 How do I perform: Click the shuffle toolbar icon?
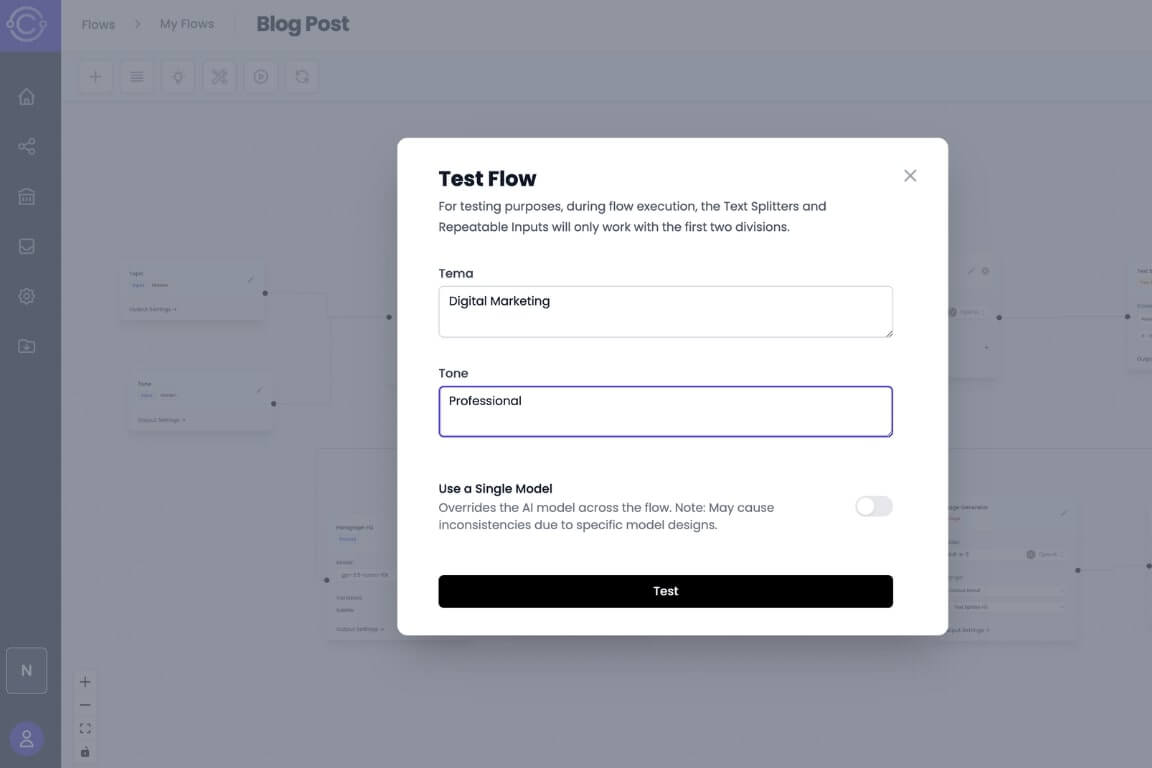pos(219,76)
